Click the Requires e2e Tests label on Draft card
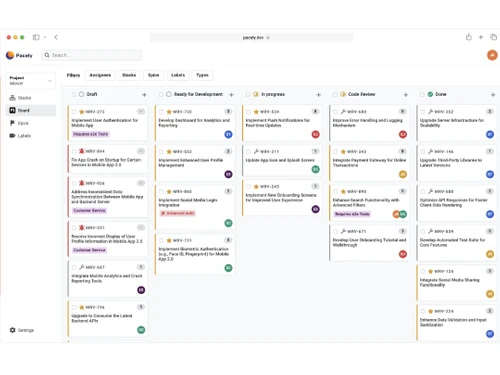This screenshot has height=375, width=500. [91, 134]
